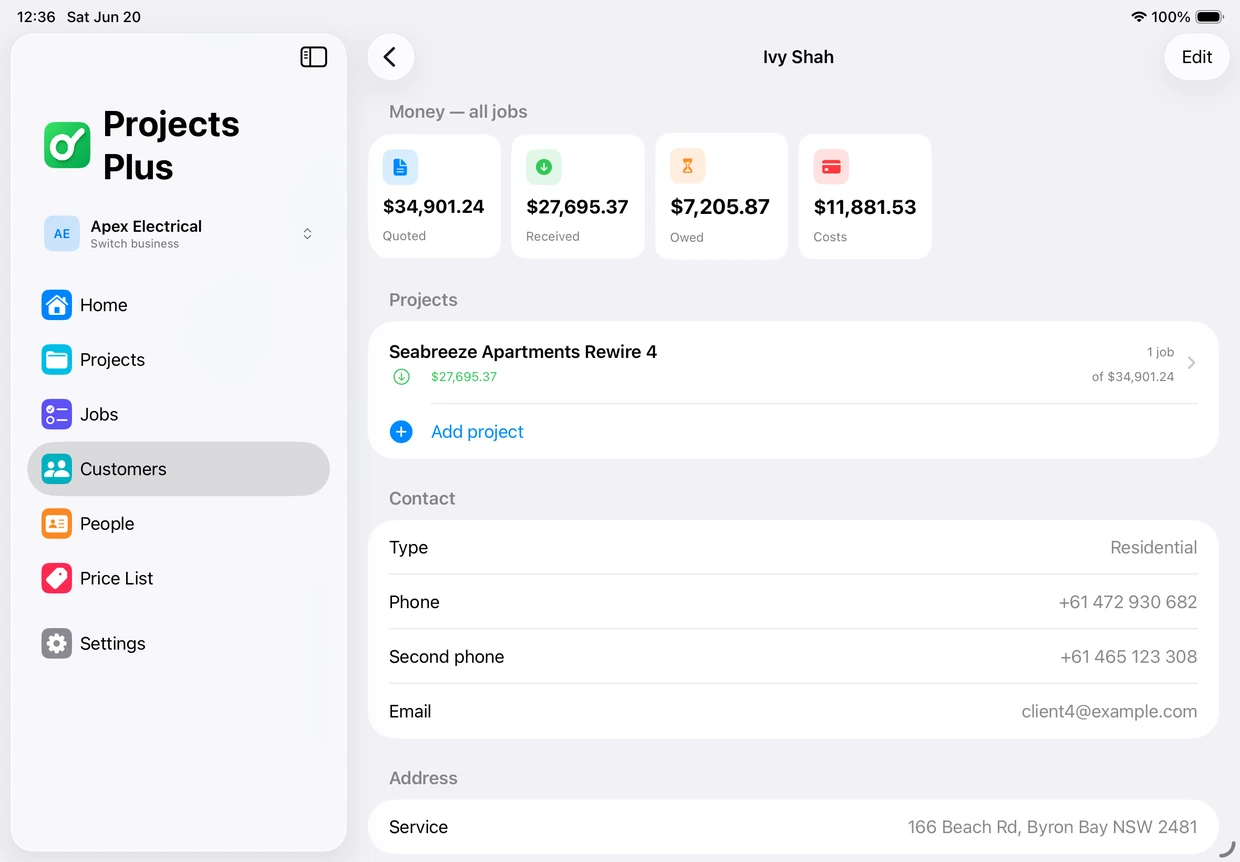Open the Home menu item
The image size is (1240, 862).
coord(178,305)
